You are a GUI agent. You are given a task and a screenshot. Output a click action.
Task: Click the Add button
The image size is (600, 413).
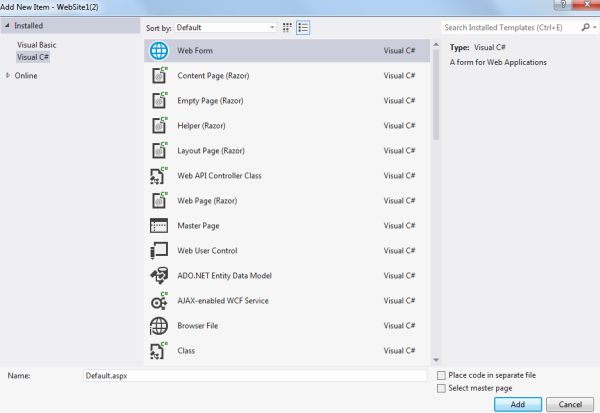518,404
